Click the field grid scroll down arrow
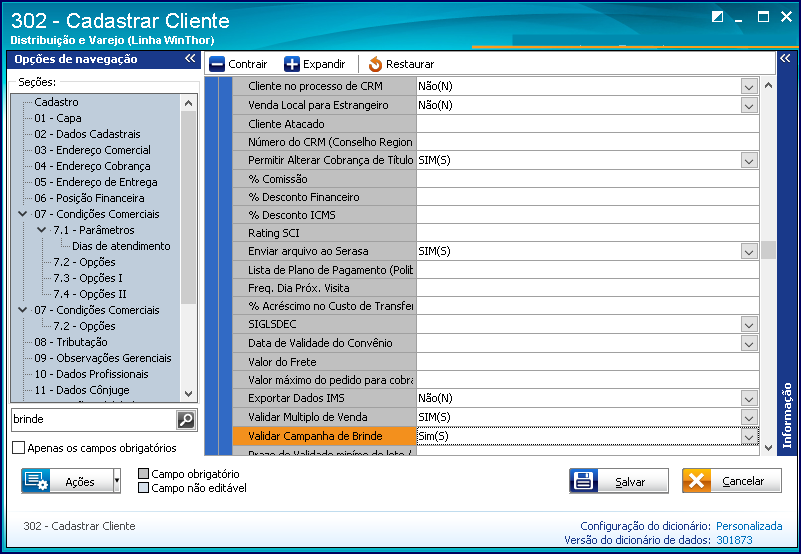 click(768, 448)
